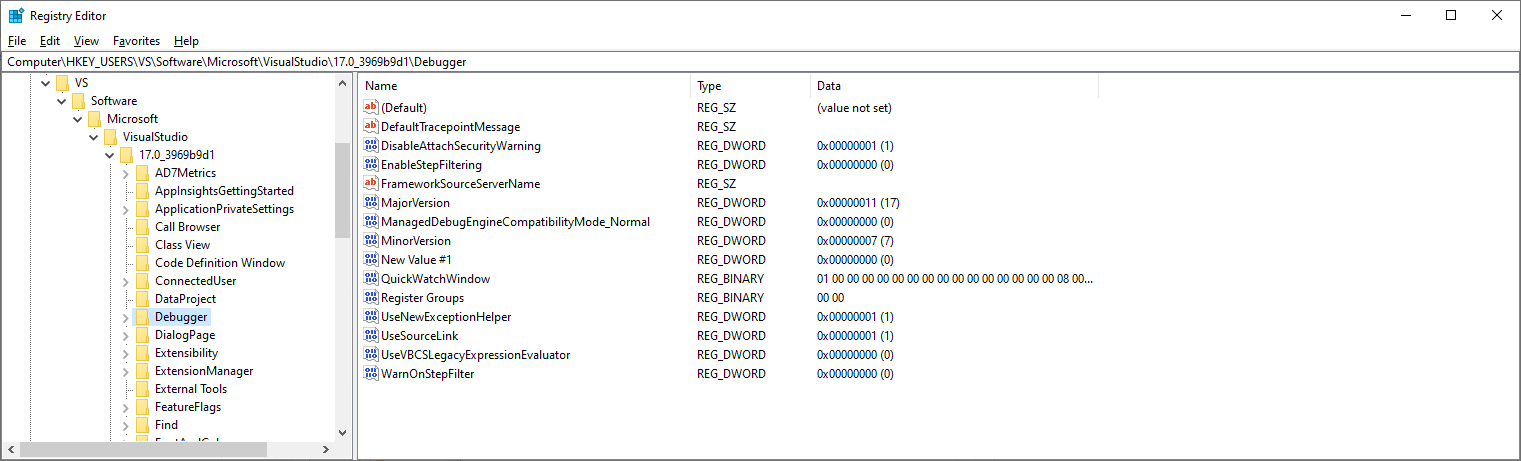
Task: Click the tree pane scroll up arrow
Action: tap(343, 84)
